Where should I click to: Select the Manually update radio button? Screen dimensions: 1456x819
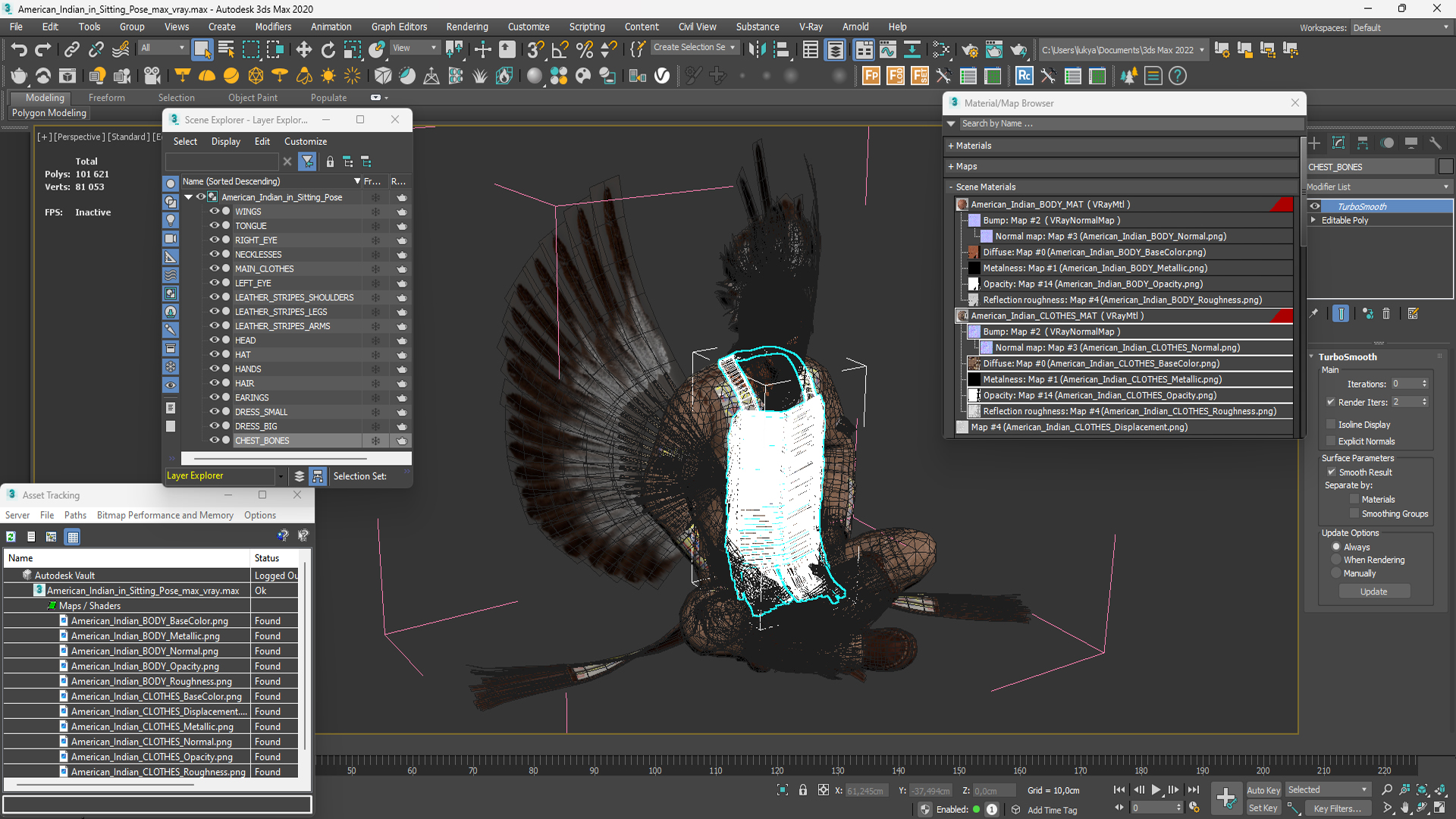[x=1336, y=573]
